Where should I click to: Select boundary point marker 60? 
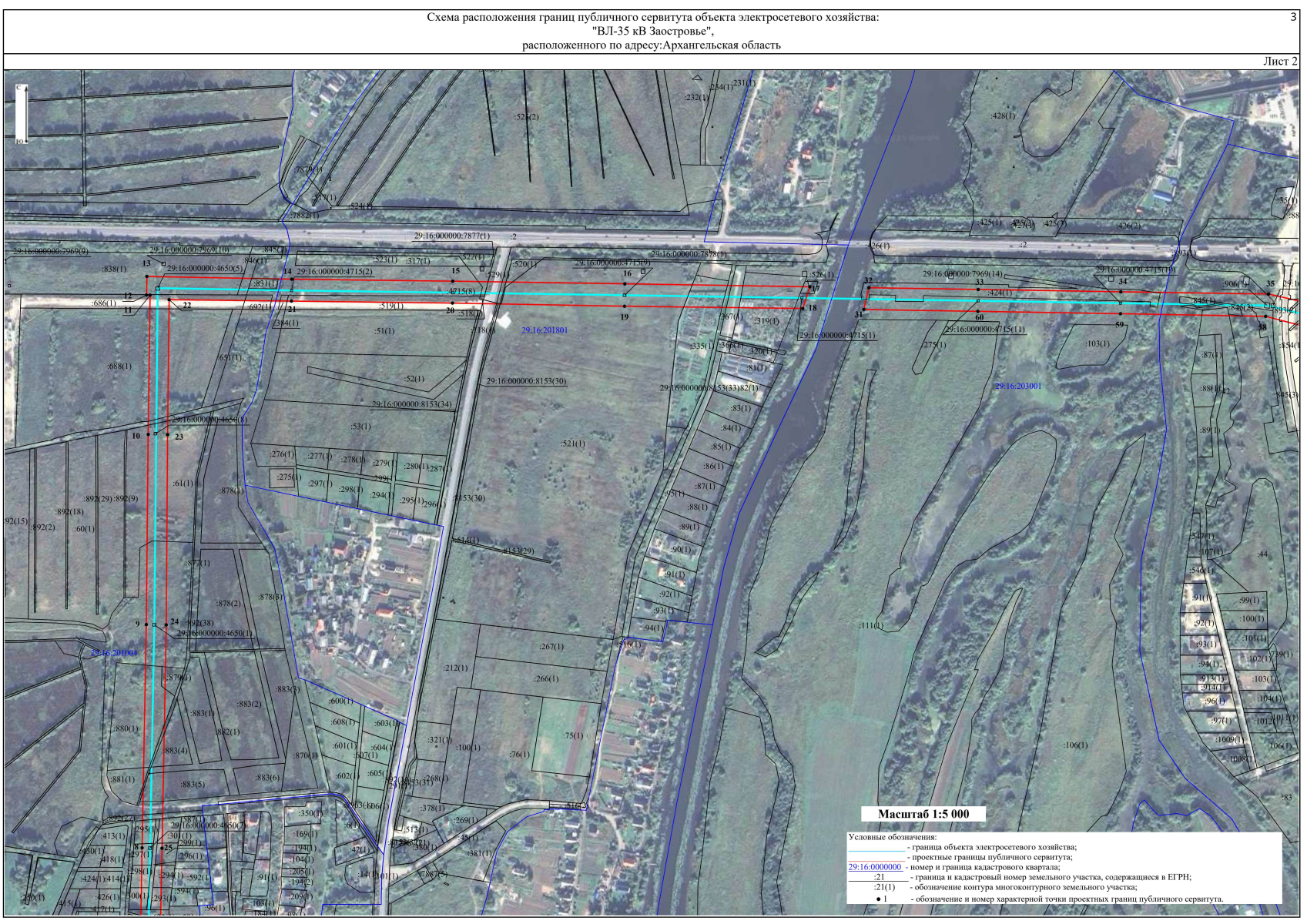pos(978,310)
